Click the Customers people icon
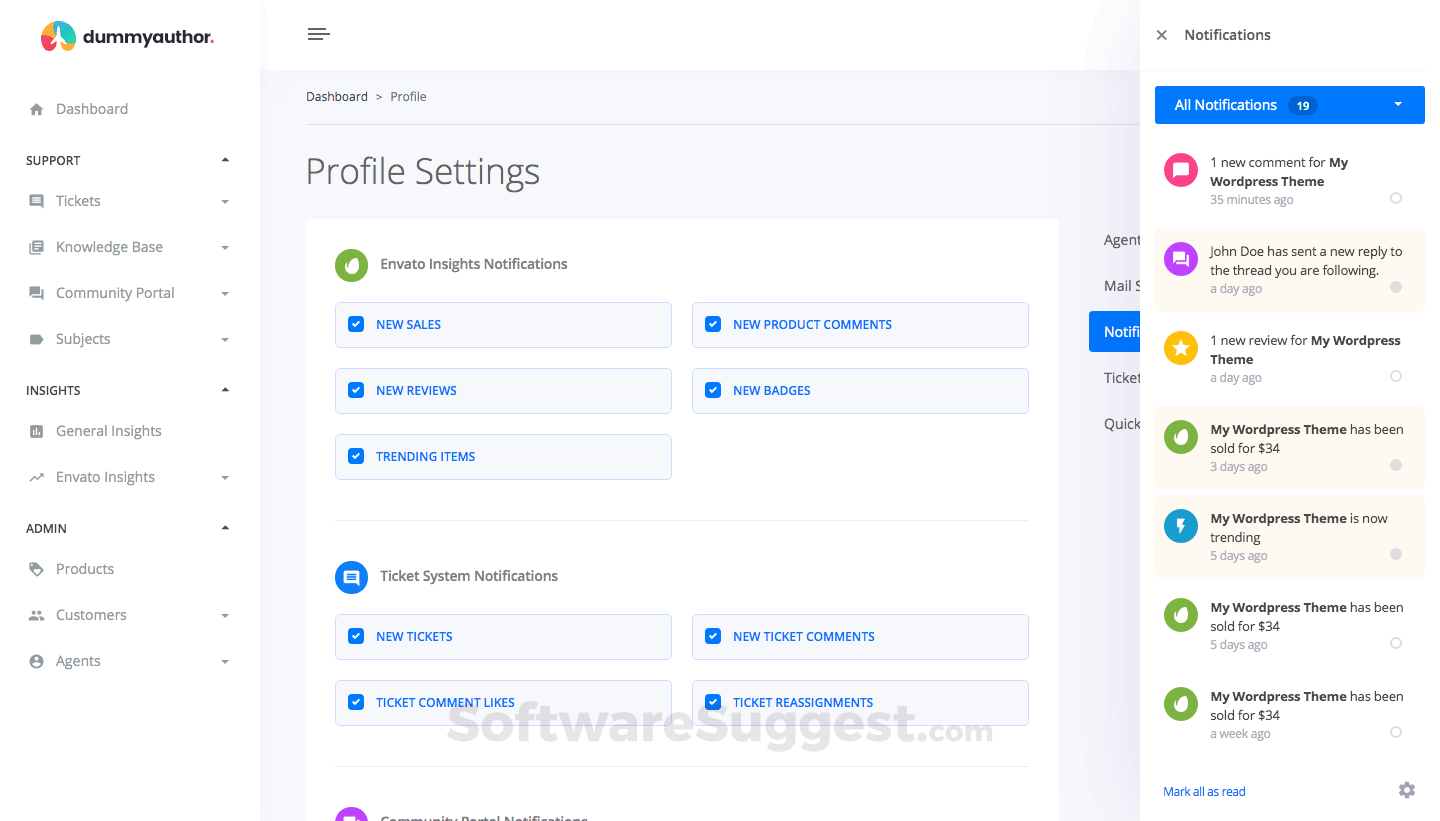 tap(37, 615)
